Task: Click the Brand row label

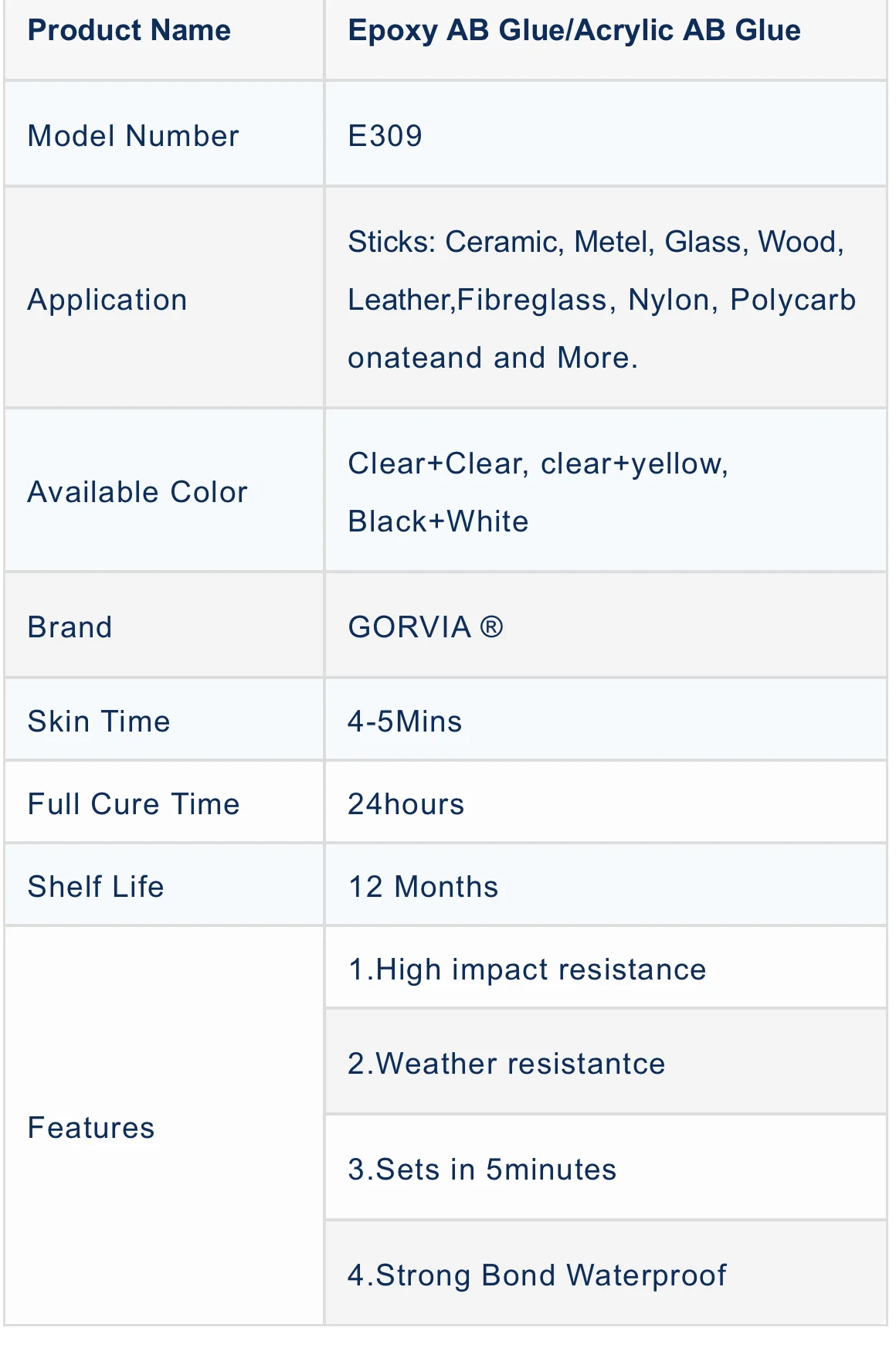Action: click(x=70, y=627)
